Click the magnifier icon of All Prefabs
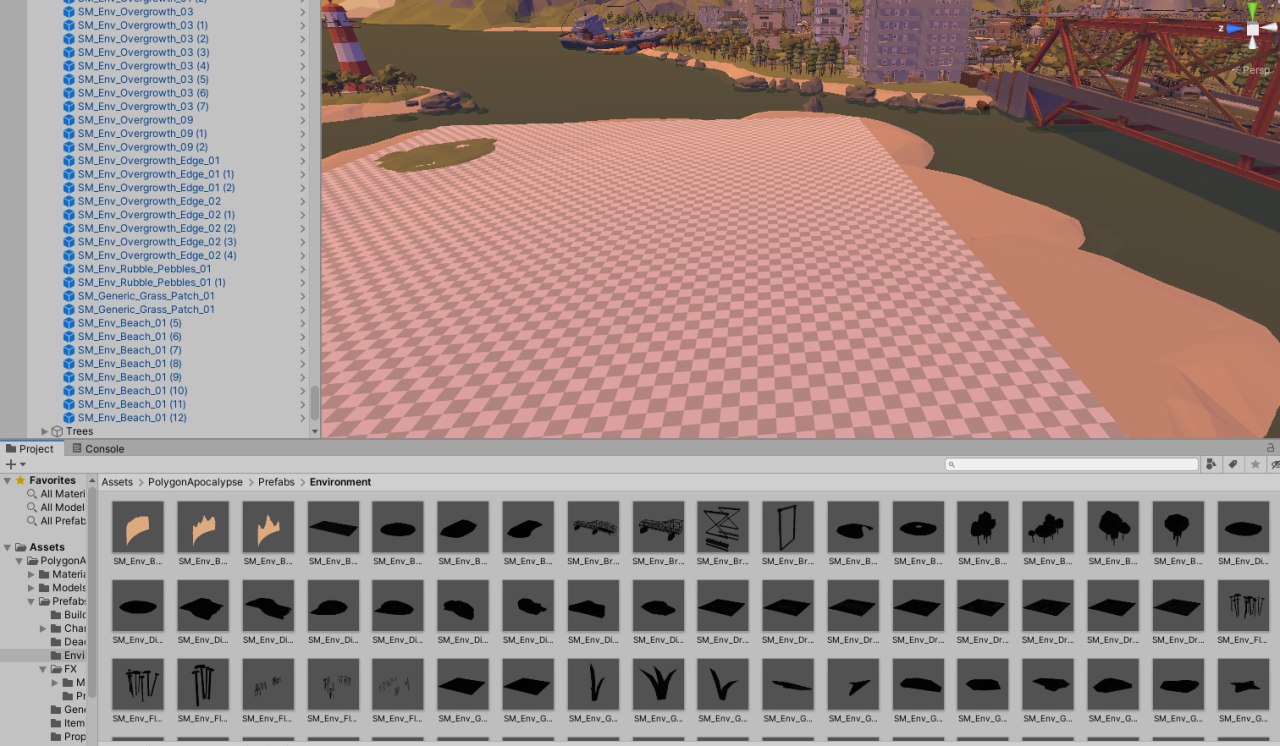Screen dimensions: 1280x746 click(32, 521)
